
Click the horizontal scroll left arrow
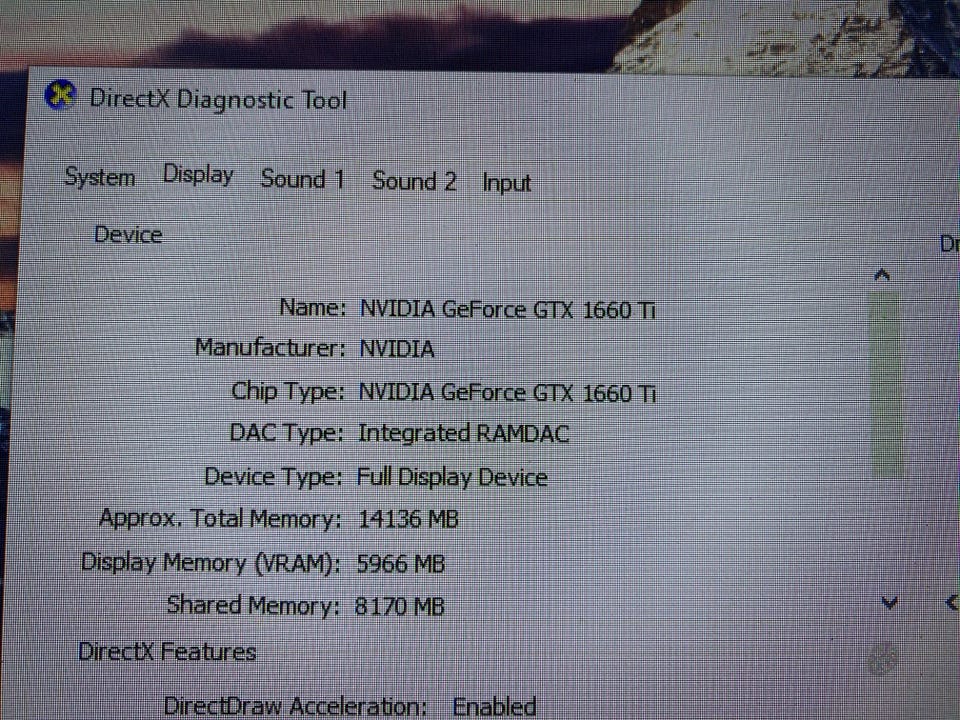(951, 602)
